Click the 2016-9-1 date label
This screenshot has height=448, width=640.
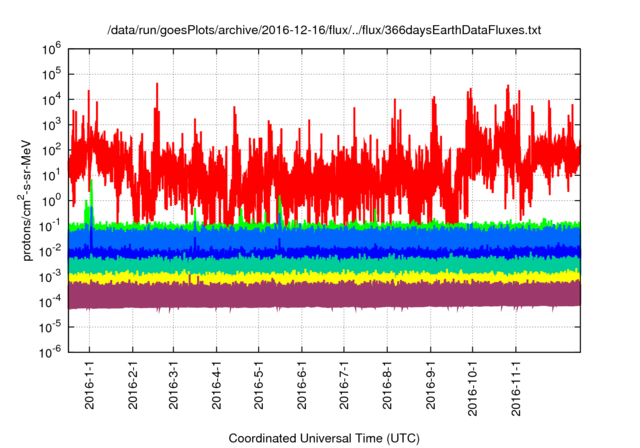coord(430,385)
